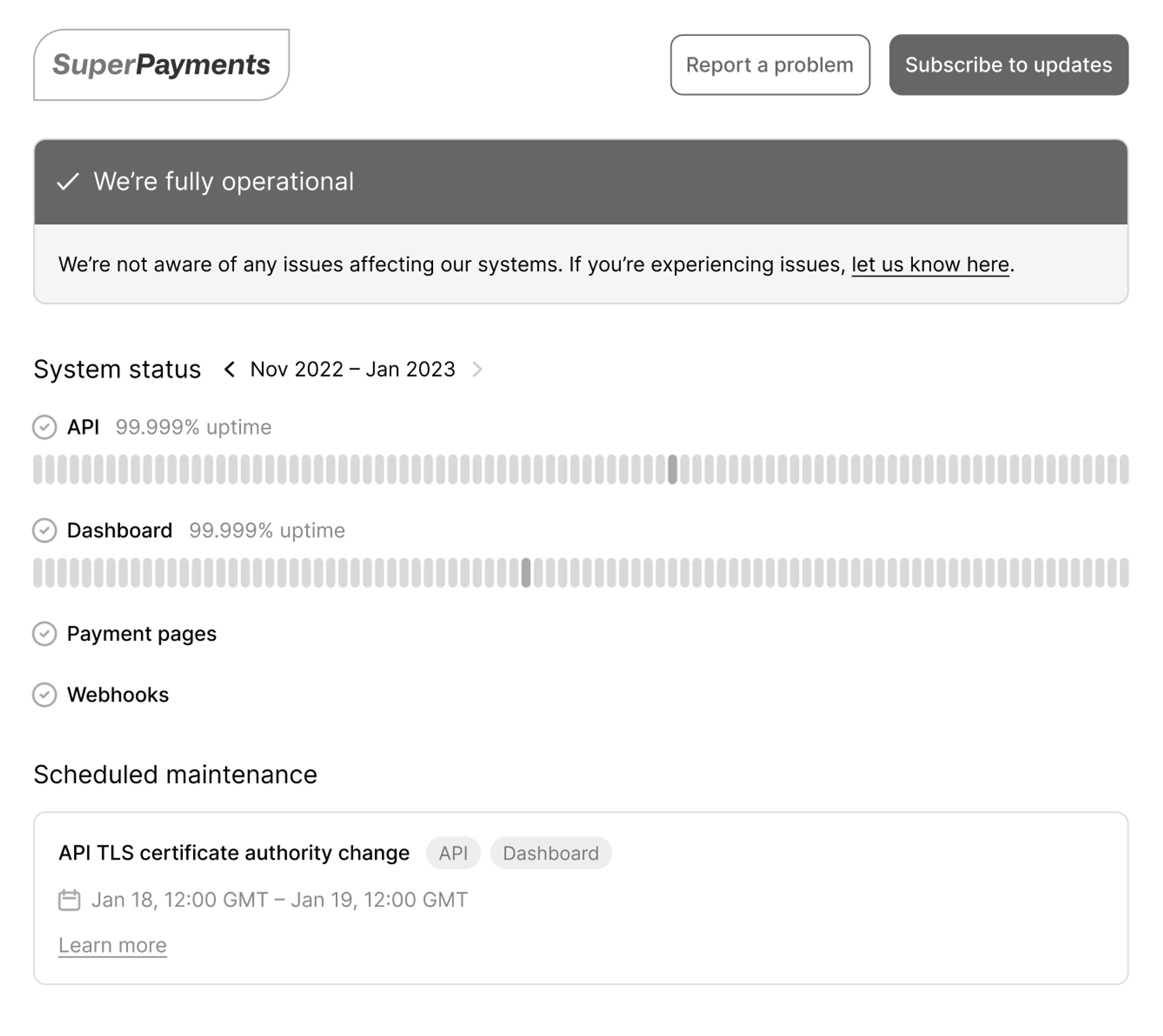Image resolution: width=1163 pixels, height=1036 pixels.
Task: Click Subscribe to updates
Action: pyautogui.click(x=1008, y=65)
